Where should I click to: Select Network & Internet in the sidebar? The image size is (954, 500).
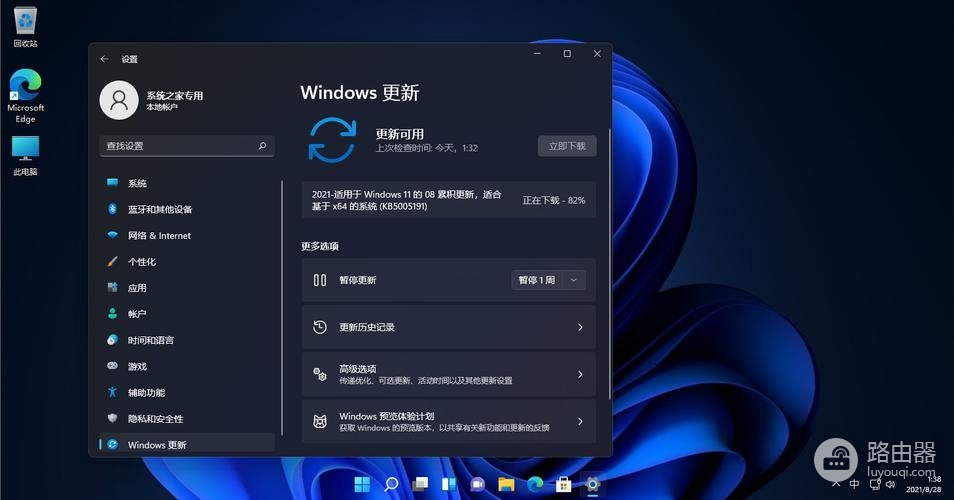point(159,236)
